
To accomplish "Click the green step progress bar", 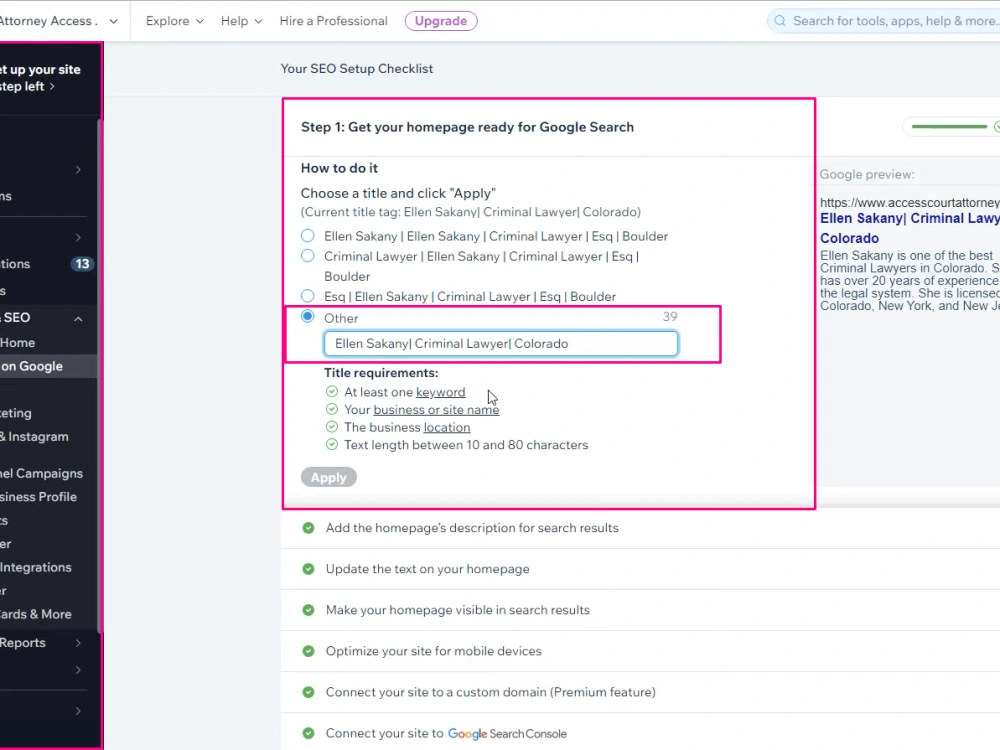I will coord(949,127).
